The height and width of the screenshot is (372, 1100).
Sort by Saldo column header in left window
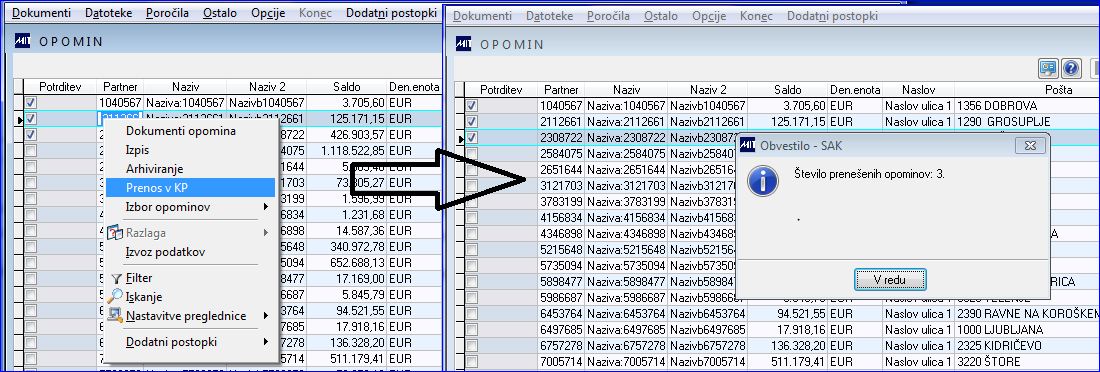(x=347, y=87)
